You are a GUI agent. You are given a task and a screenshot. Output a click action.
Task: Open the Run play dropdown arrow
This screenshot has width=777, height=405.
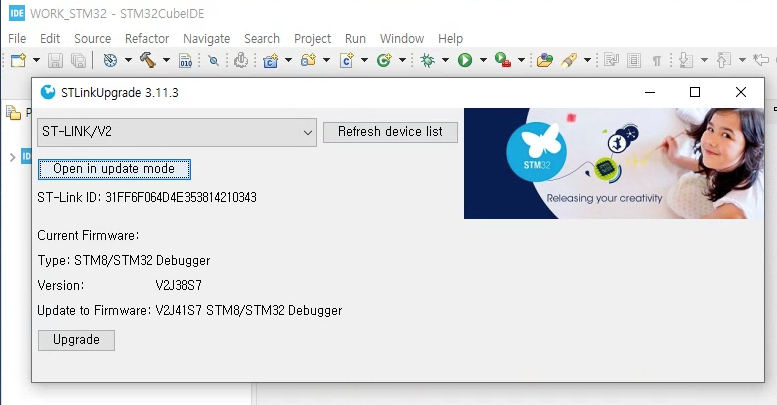483,60
